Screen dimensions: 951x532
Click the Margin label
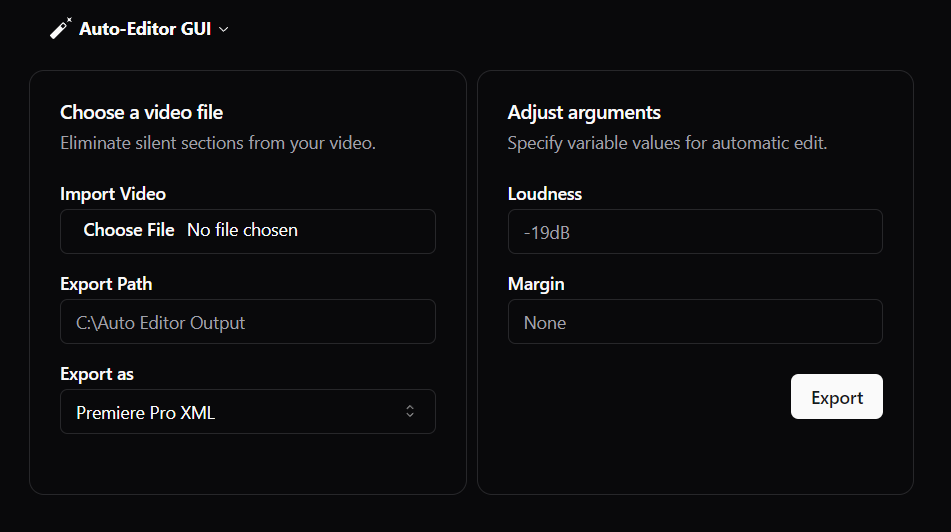pos(536,284)
